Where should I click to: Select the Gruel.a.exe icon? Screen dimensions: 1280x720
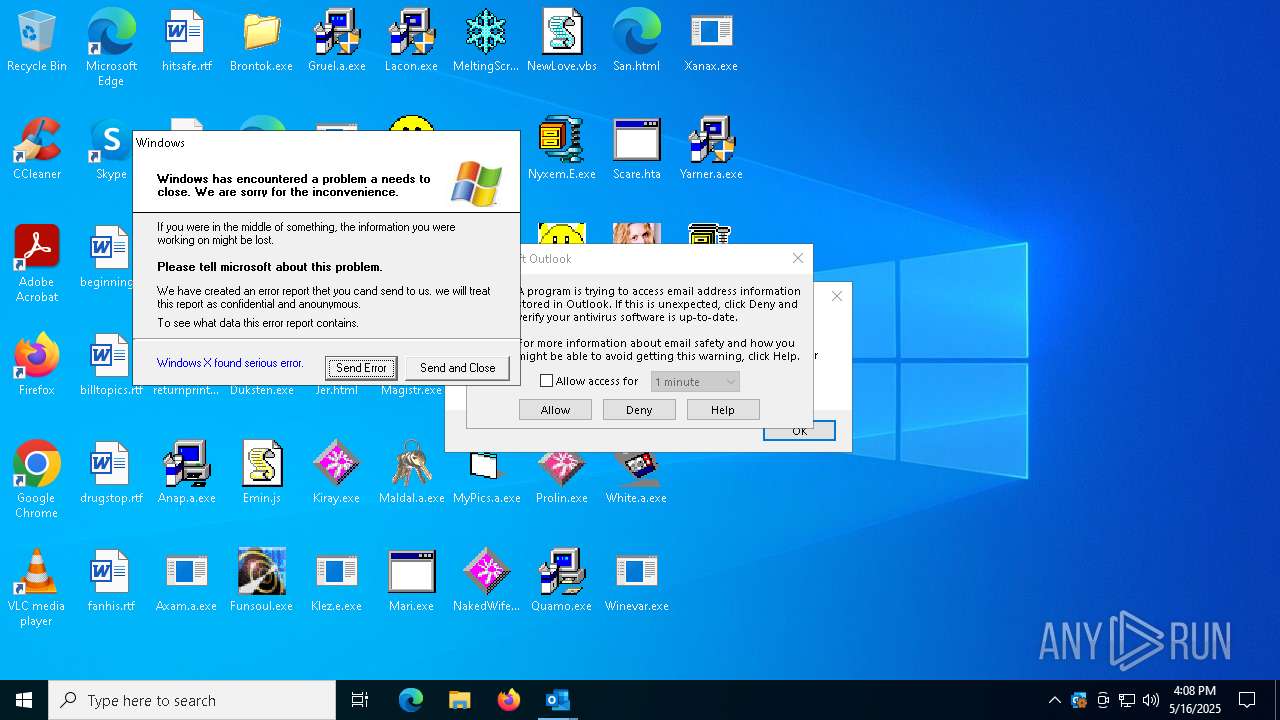(336, 41)
